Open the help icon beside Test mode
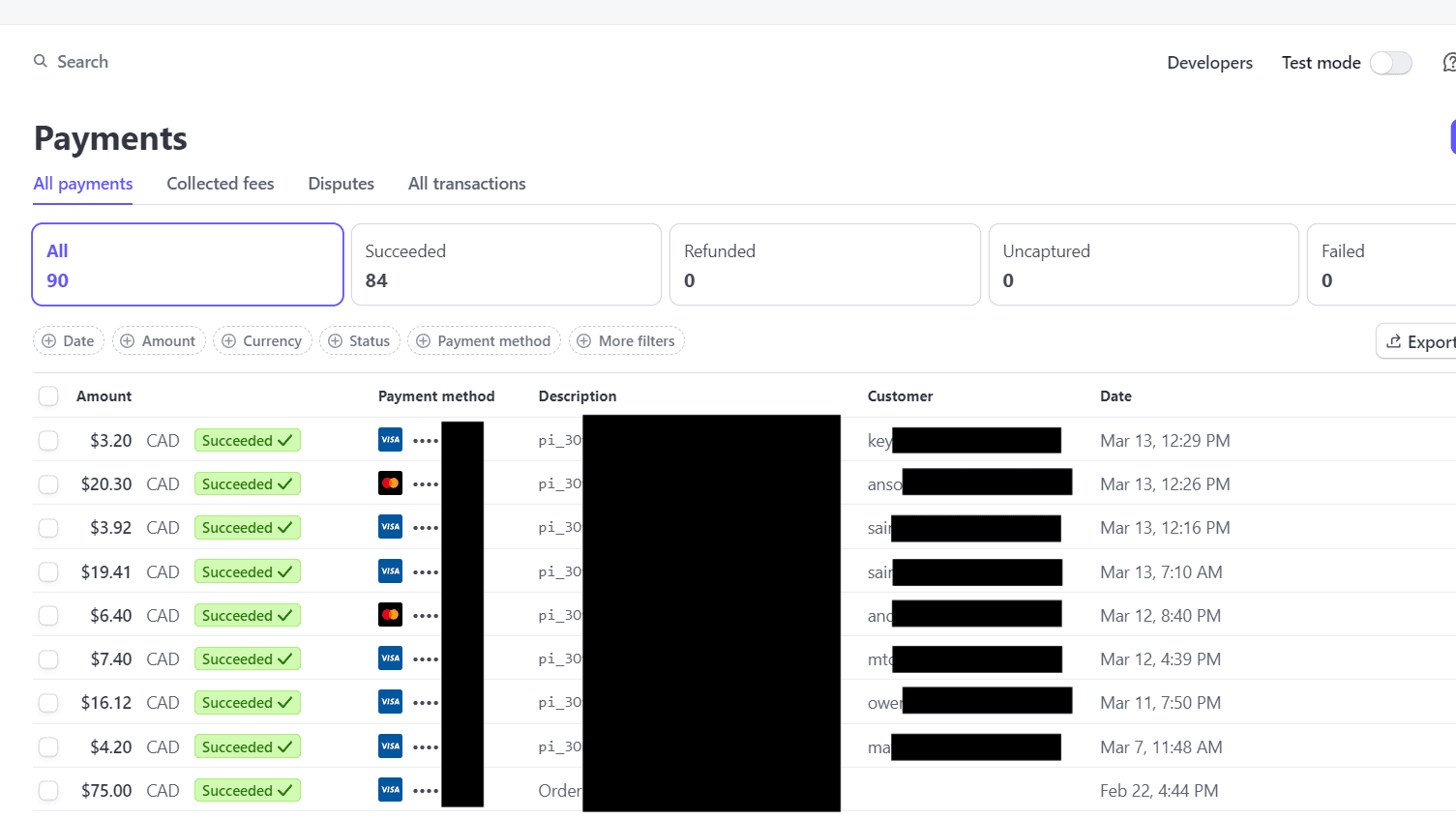The height and width of the screenshot is (819, 1456). point(1449,63)
